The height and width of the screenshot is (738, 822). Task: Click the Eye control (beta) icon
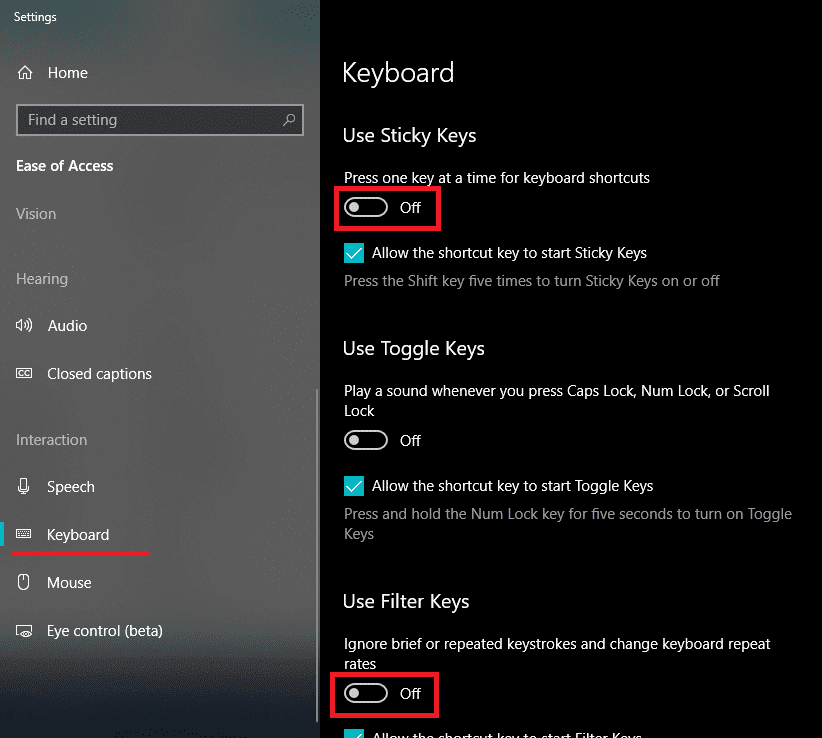pyautogui.click(x=25, y=630)
